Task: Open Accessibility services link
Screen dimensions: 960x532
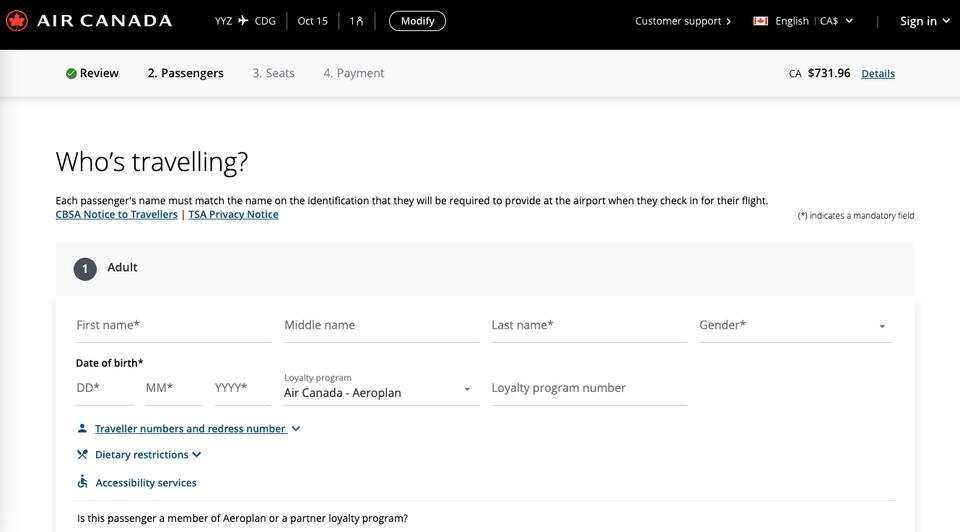Action: point(146,482)
